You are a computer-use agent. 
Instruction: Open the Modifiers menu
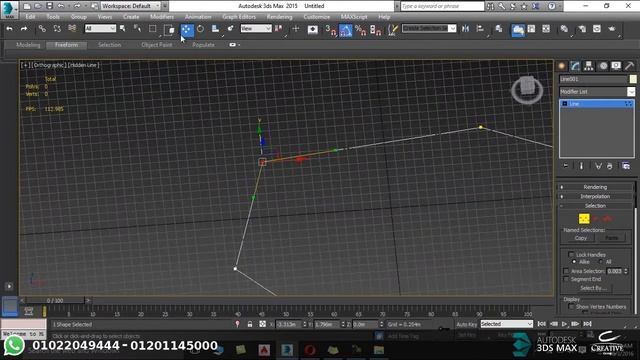(162, 17)
